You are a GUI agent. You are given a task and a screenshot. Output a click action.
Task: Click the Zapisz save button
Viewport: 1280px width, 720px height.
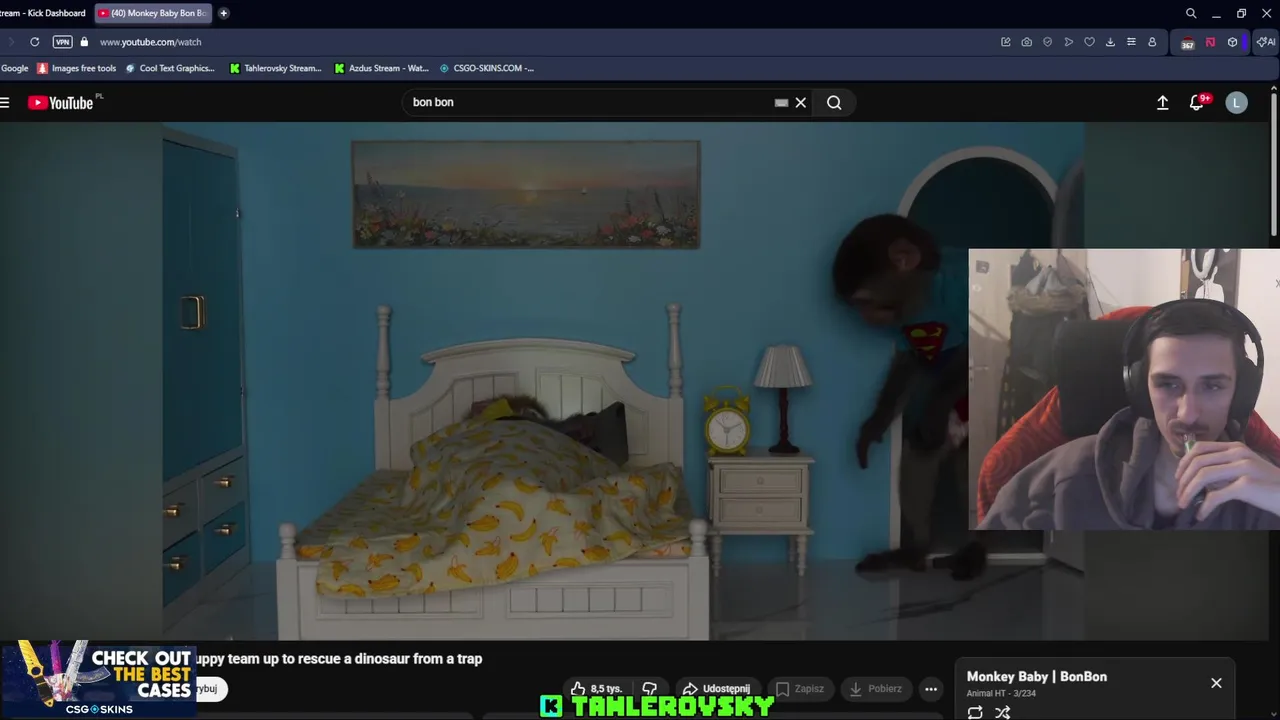click(800, 688)
